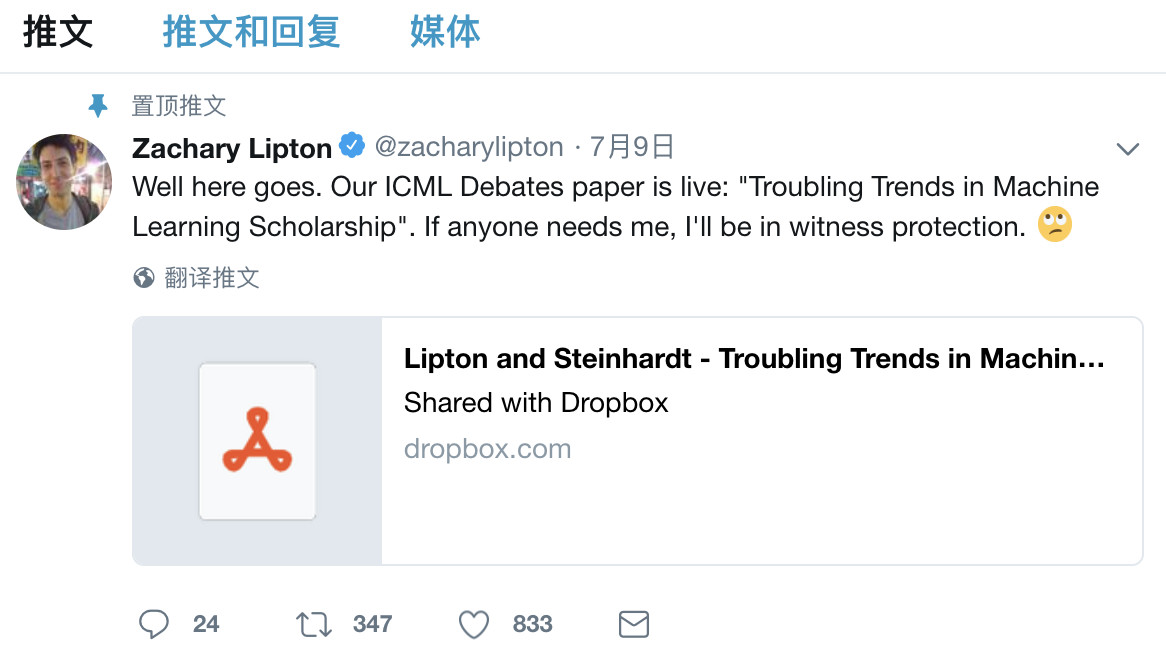The image size is (1166, 664).
Task: Open the 推文和回复 tab
Action: [251, 32]
